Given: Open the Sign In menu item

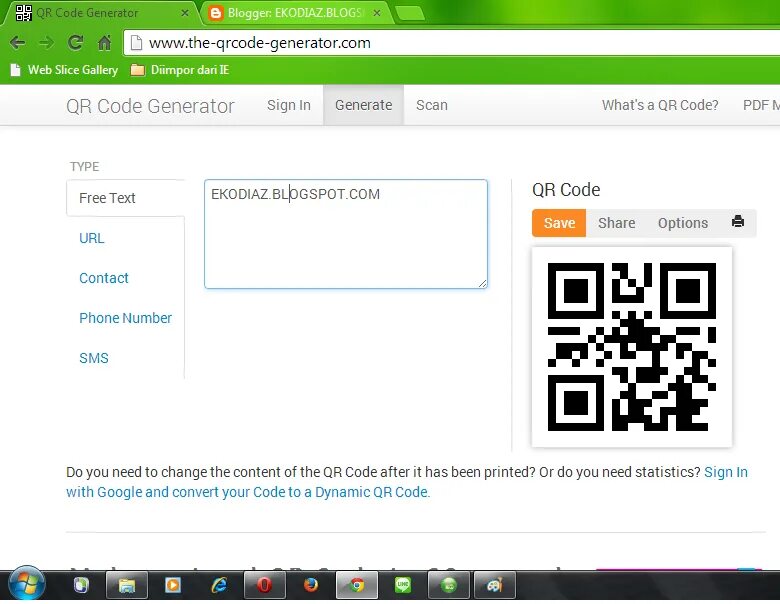Looking at the screenshot, I should [289, 105].
